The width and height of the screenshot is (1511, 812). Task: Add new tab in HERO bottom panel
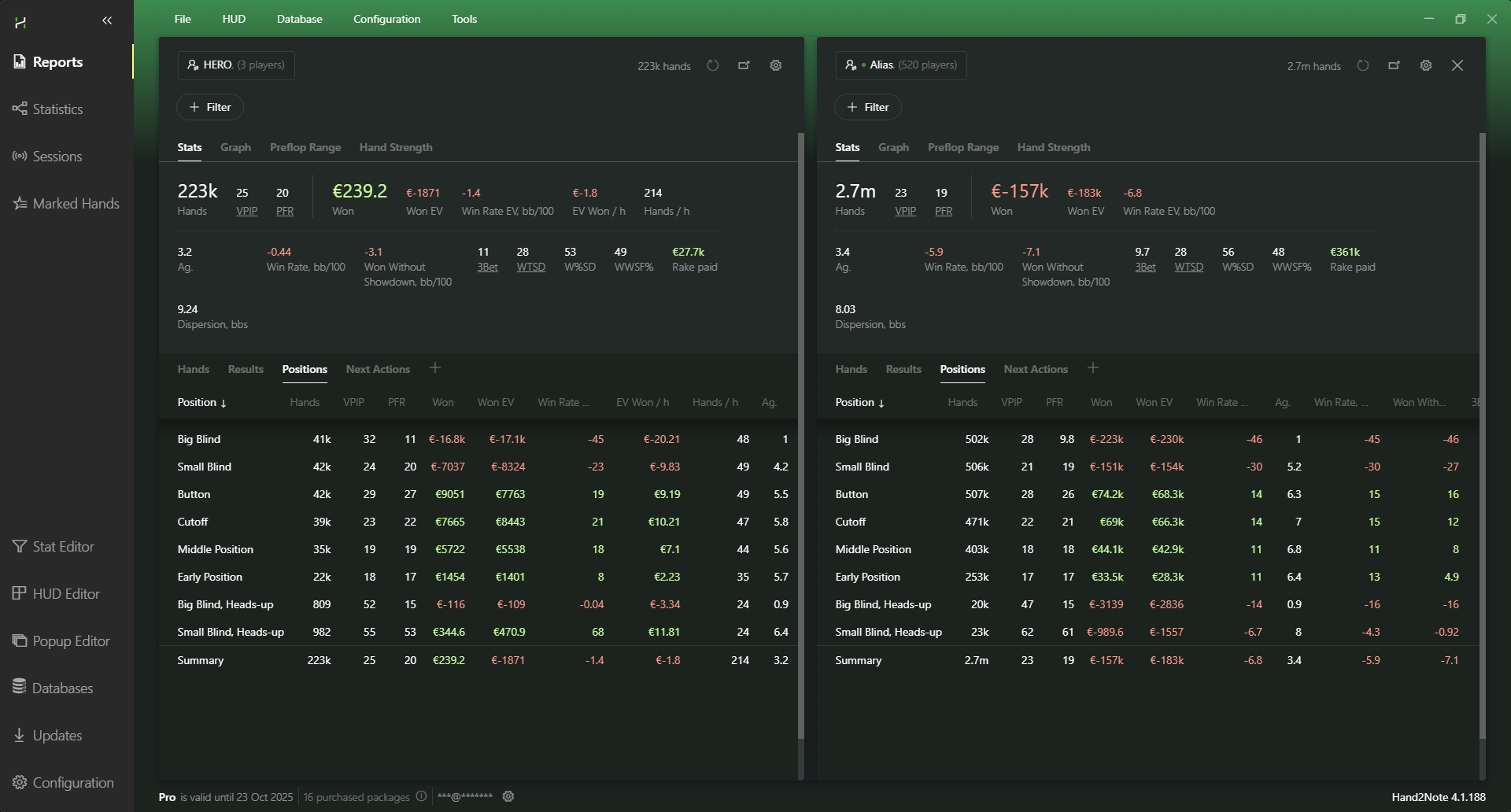pos(435,368)
